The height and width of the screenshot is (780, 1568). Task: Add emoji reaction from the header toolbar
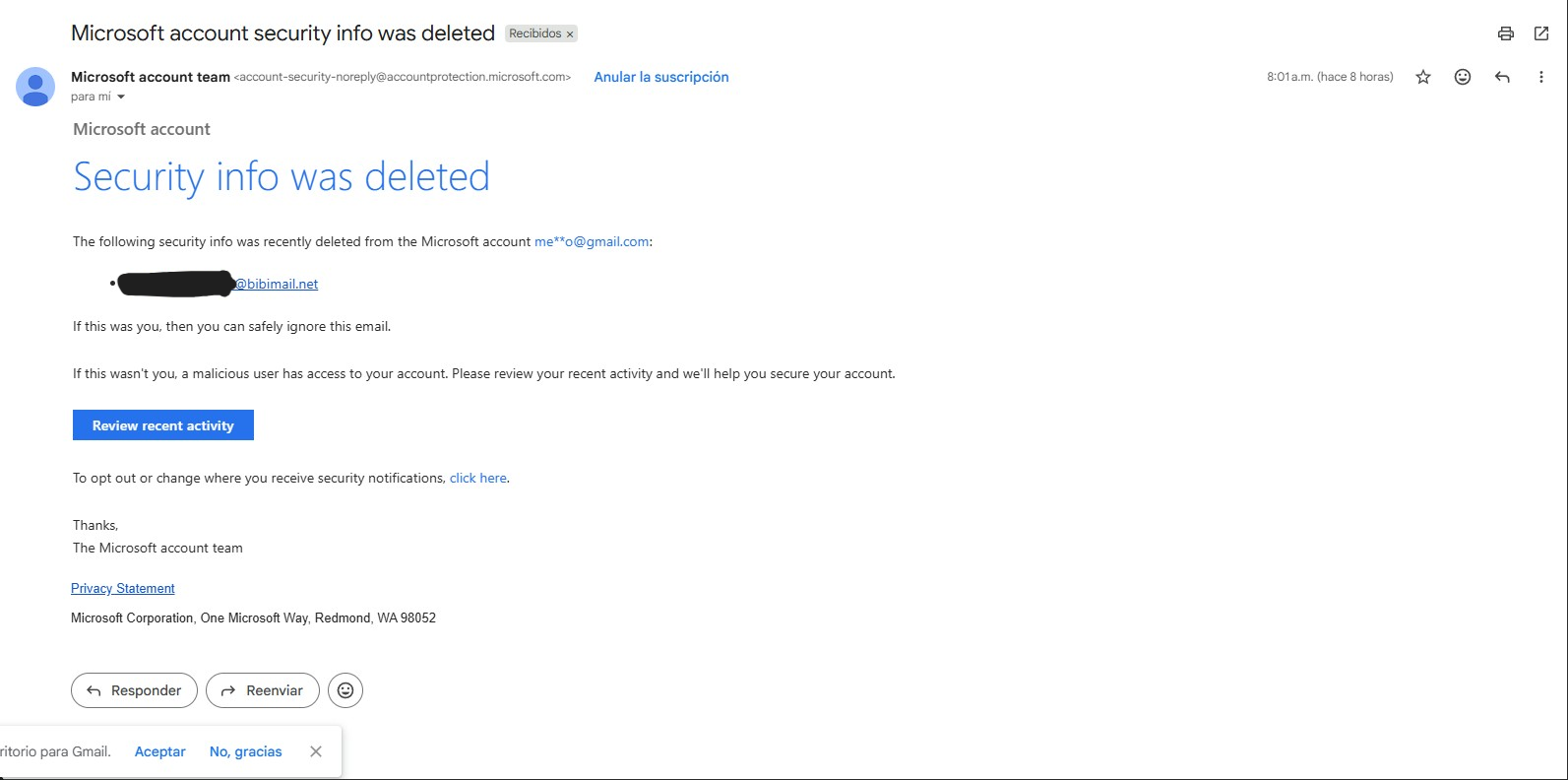pyautogui.click(x=1463, y=77)
